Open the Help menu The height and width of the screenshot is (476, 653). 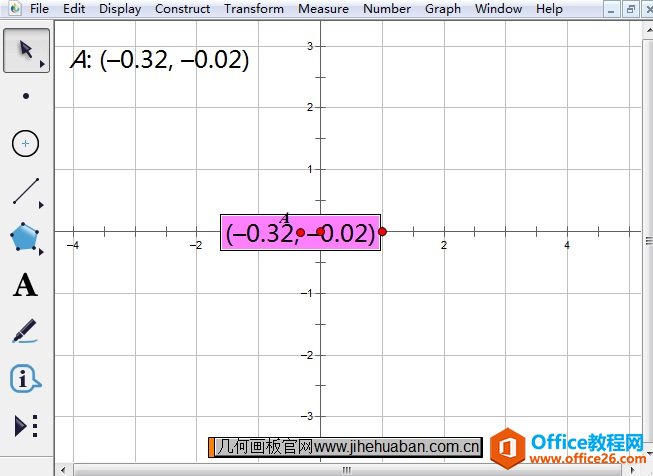549,9
